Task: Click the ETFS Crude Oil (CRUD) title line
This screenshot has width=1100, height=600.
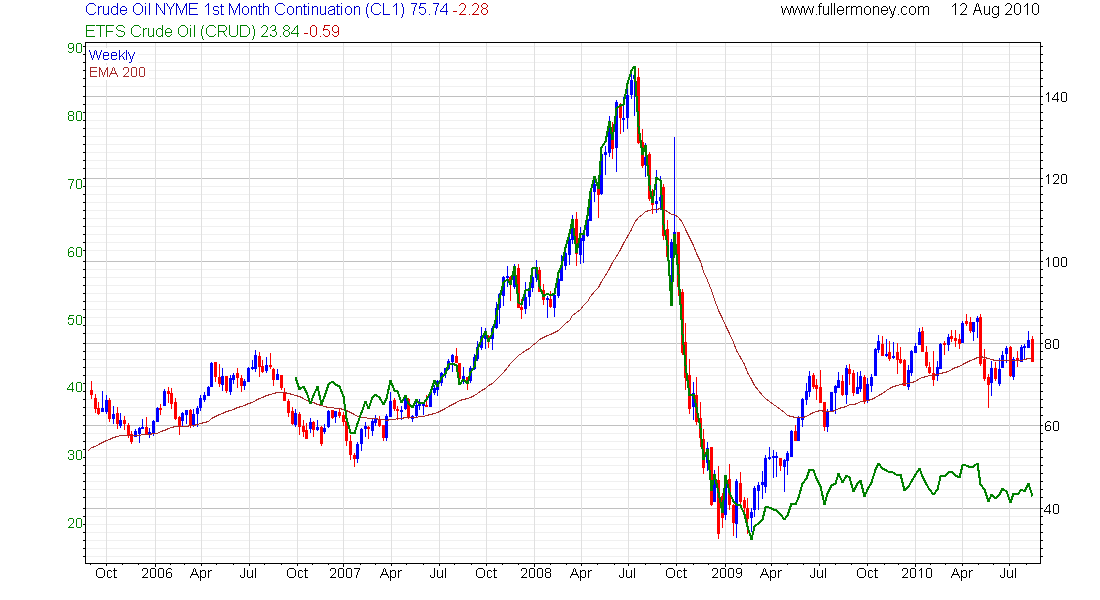Action: point(212,32)
